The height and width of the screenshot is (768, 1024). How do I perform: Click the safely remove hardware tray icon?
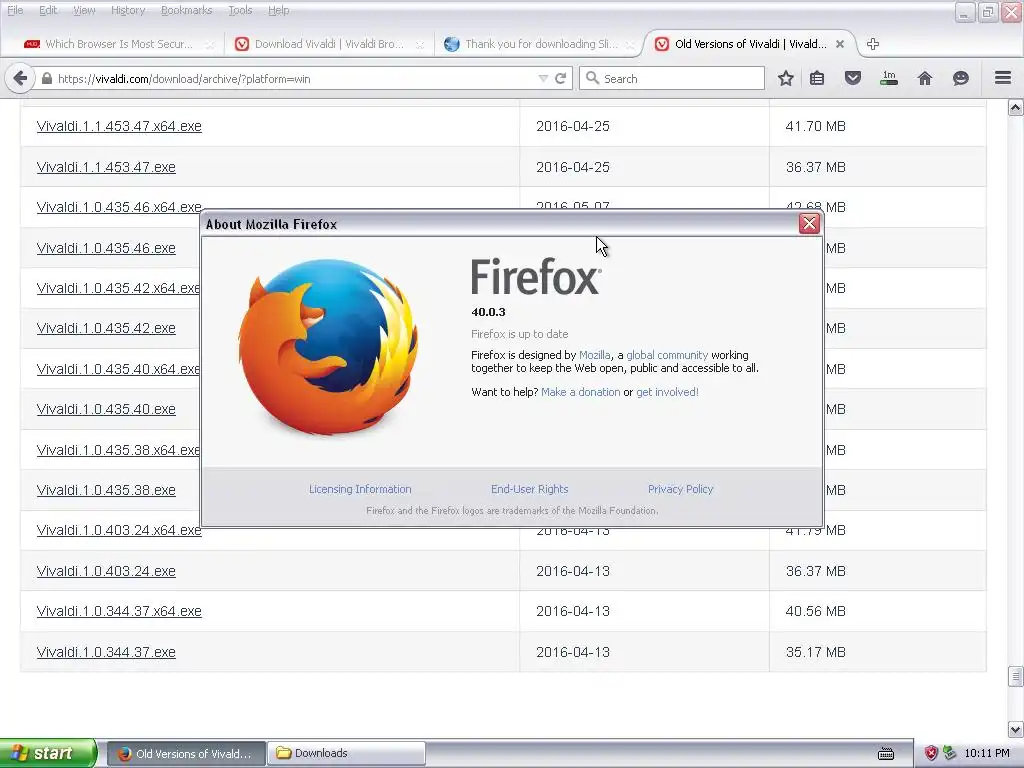click(950, 754)
